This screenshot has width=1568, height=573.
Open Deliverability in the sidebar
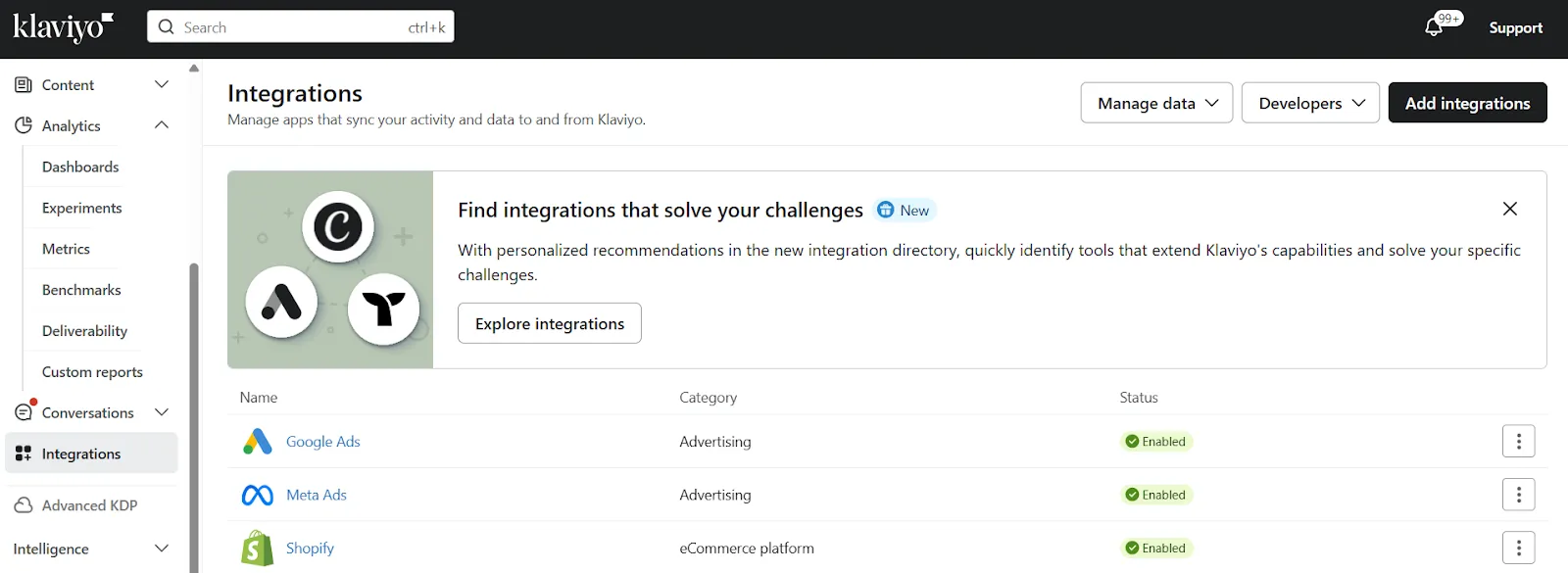pos(84,331)
